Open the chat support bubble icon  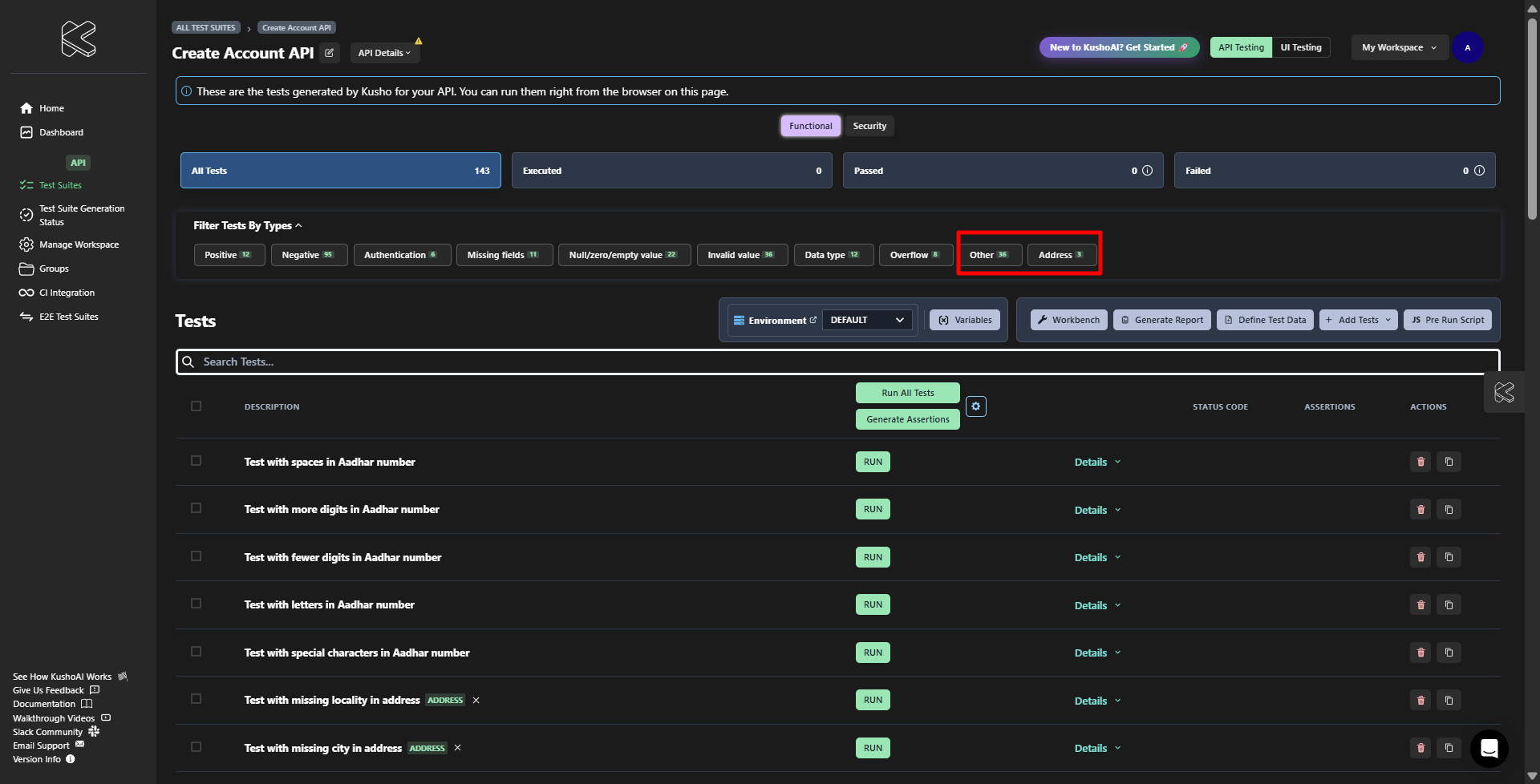1489,749
